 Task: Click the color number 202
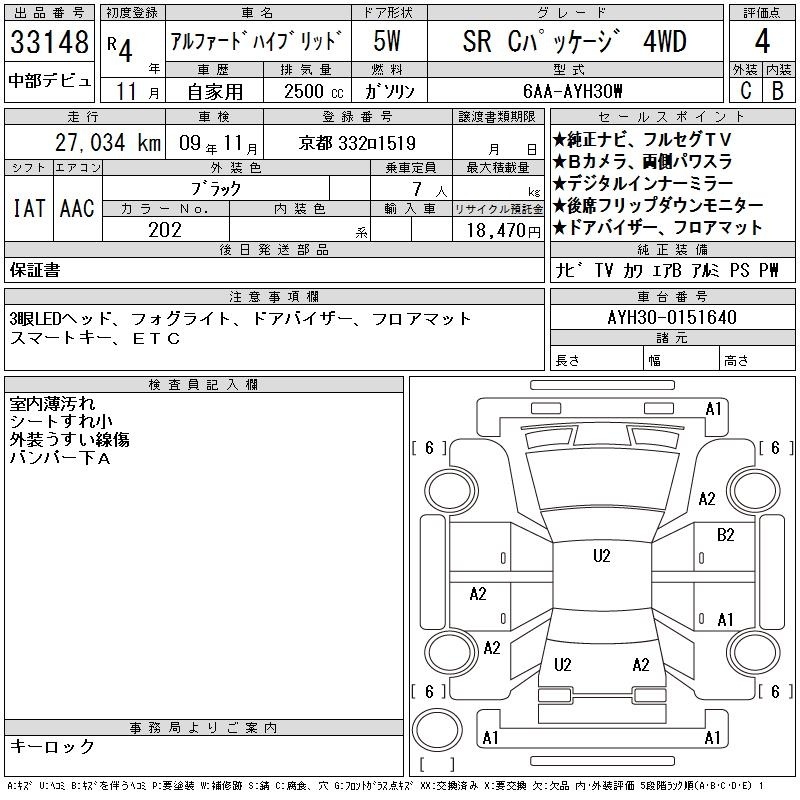[165, 230]
